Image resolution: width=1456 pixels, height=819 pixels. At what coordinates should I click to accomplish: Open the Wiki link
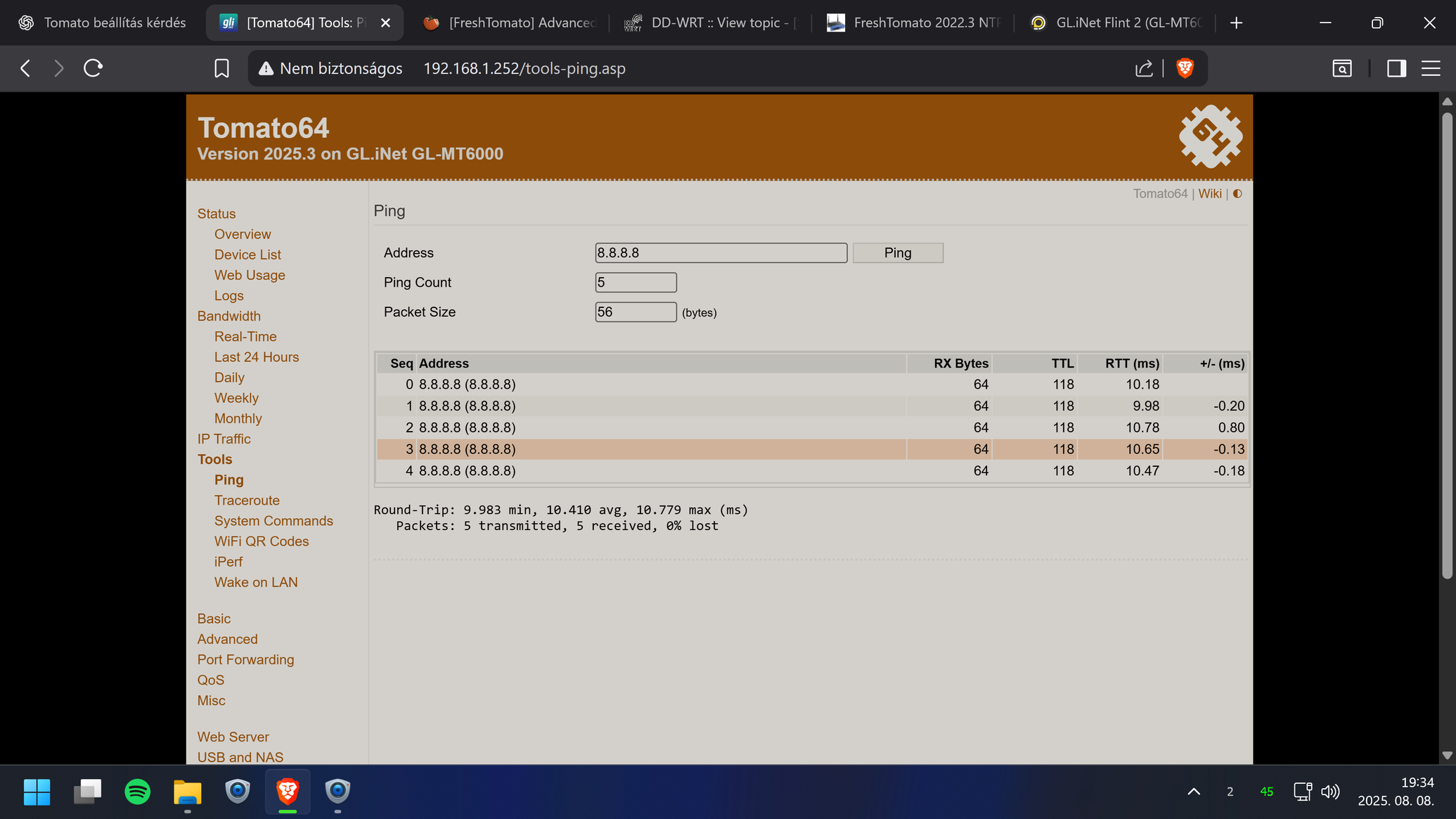[x=1209, y=194]
